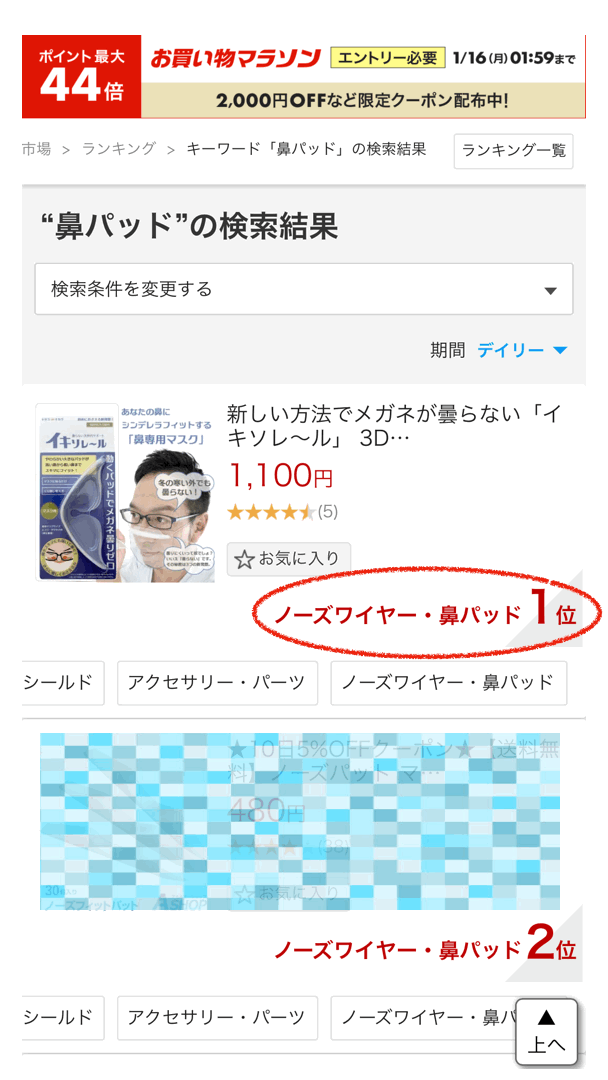Open the 新しい方法でメガネが曇らない product title

(393, 425)
